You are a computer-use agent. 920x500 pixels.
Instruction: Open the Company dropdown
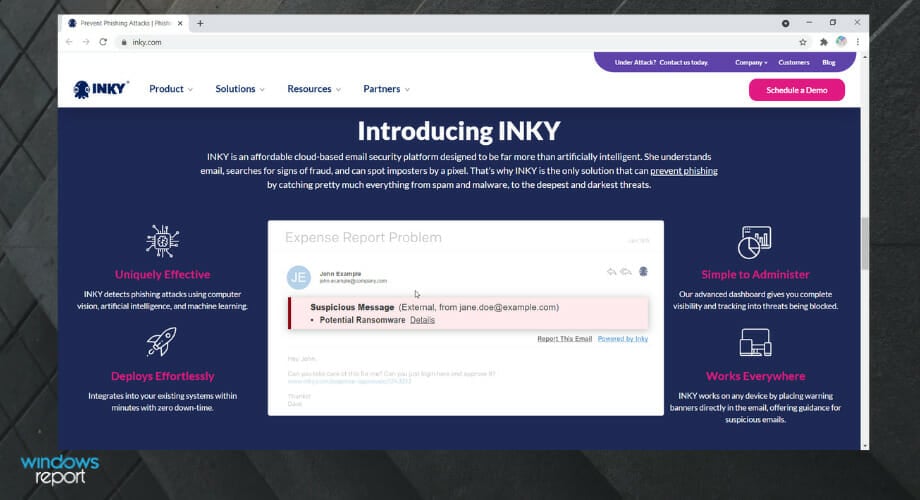751,62
